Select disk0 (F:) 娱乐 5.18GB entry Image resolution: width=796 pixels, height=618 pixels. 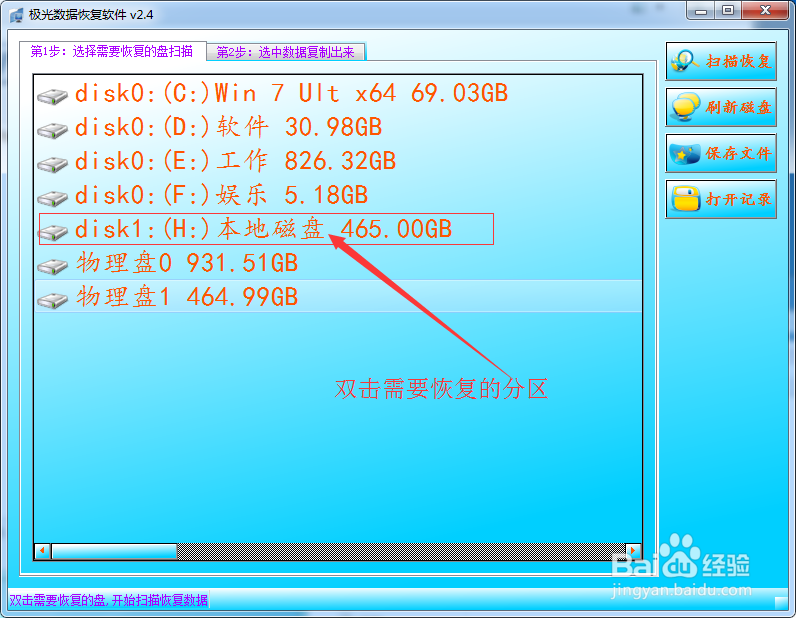338,195
